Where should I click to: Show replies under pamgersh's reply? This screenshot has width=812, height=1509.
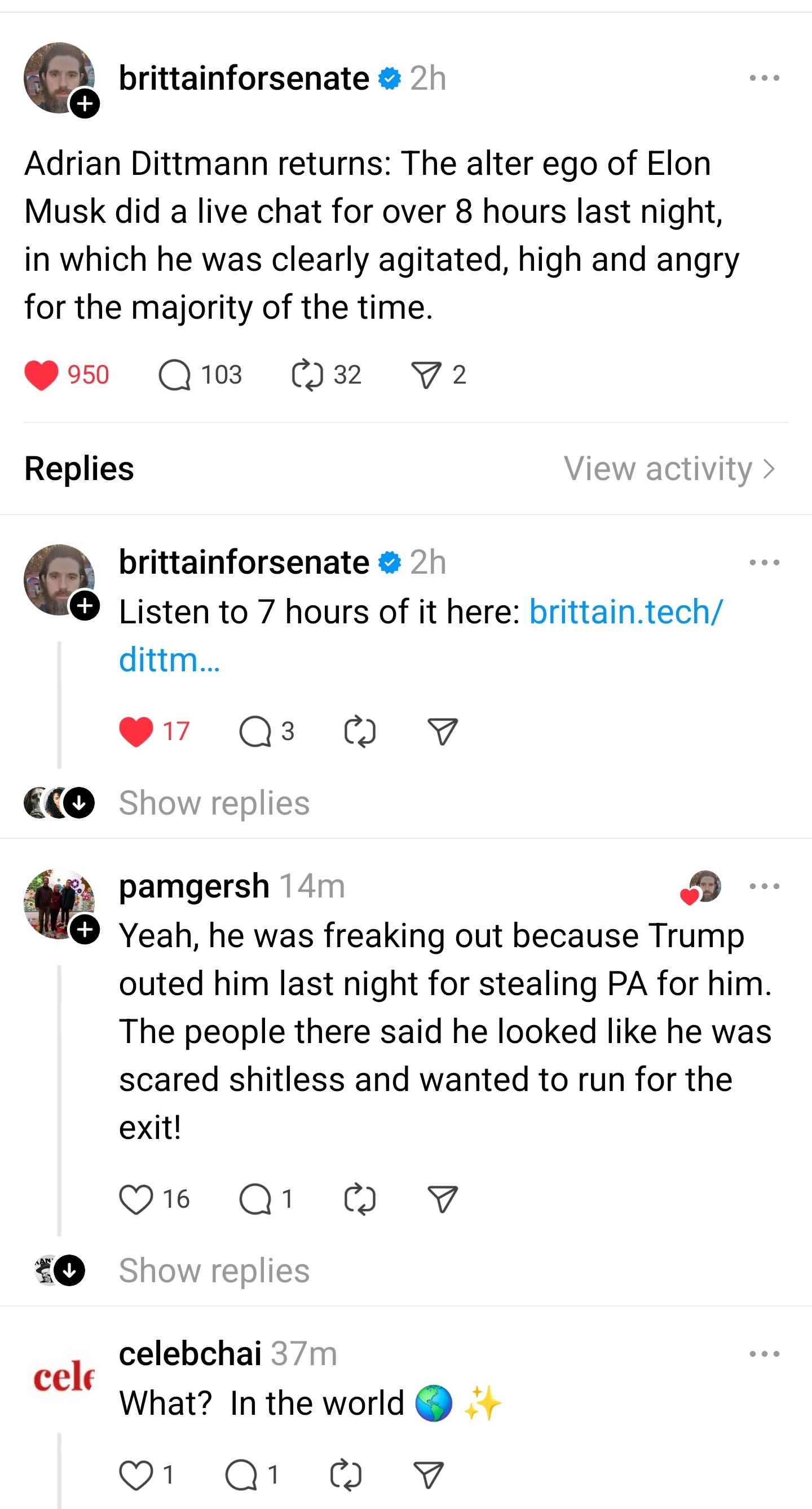coord(213,1270)
